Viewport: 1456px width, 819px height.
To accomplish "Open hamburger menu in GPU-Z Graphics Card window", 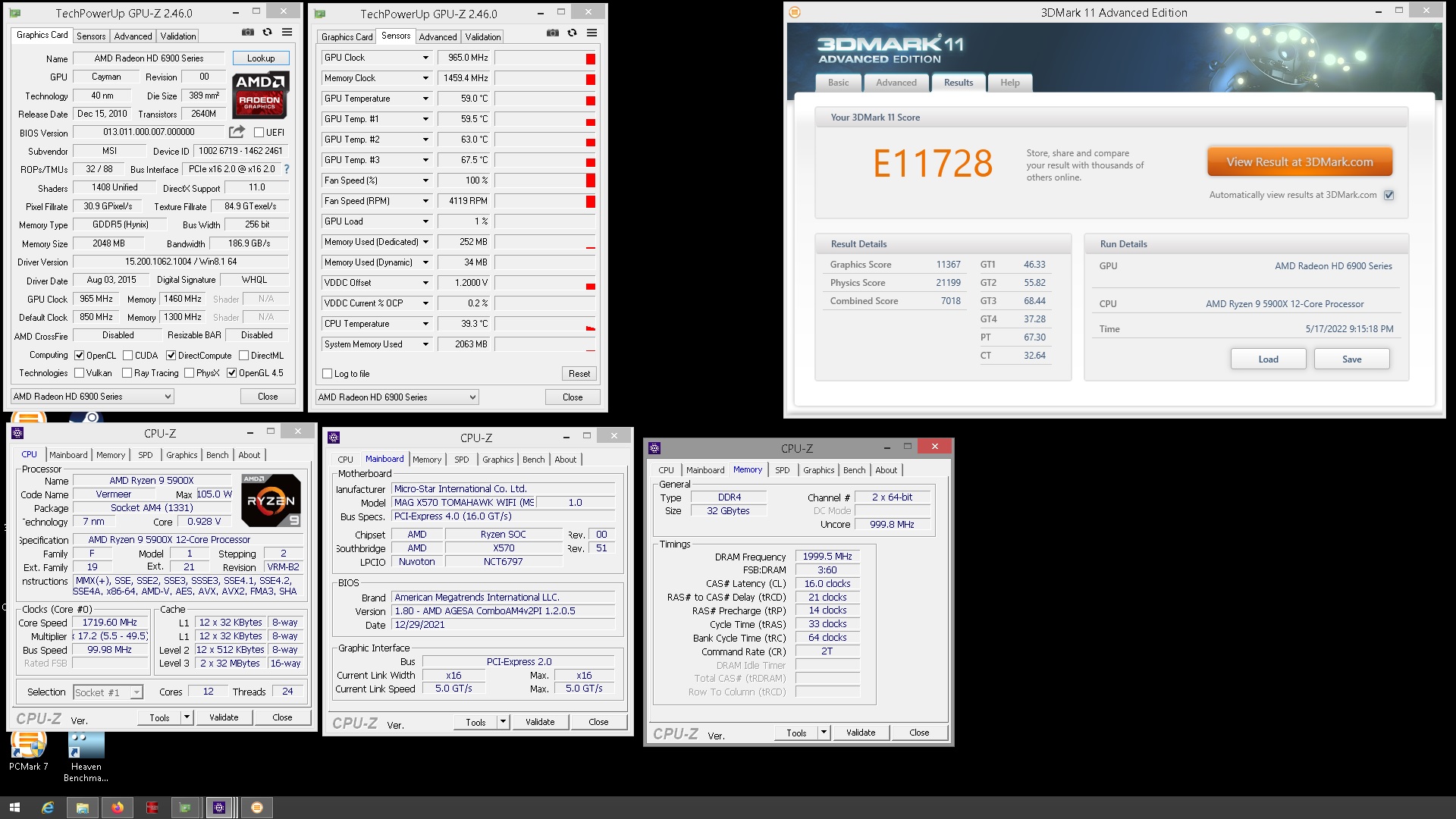I will click(287, 33).
